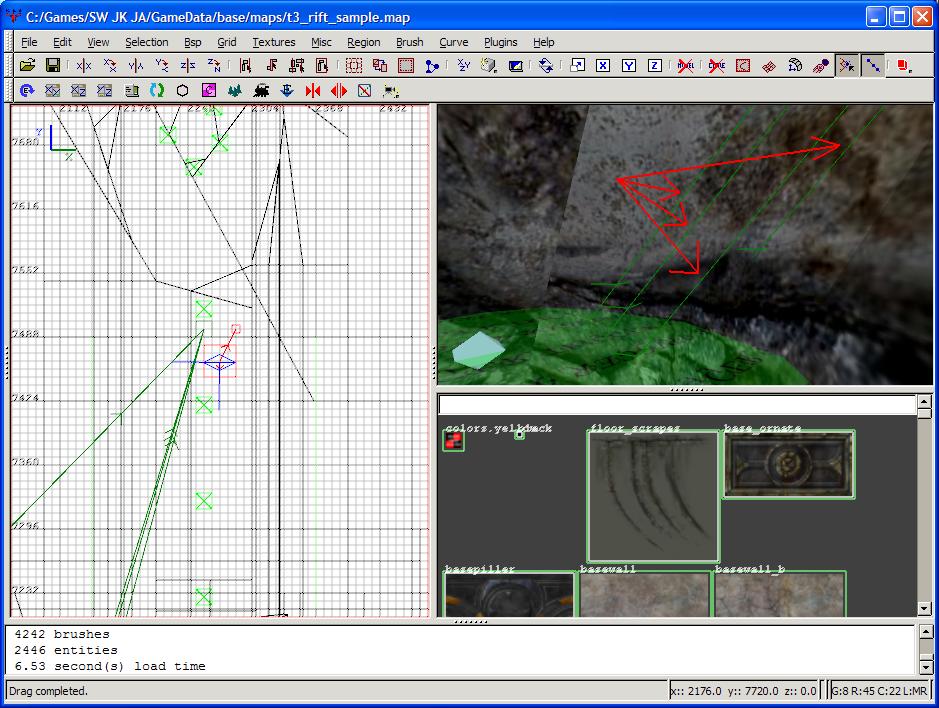
Task: Flip selection along the X axis
Action: [84, 65]
